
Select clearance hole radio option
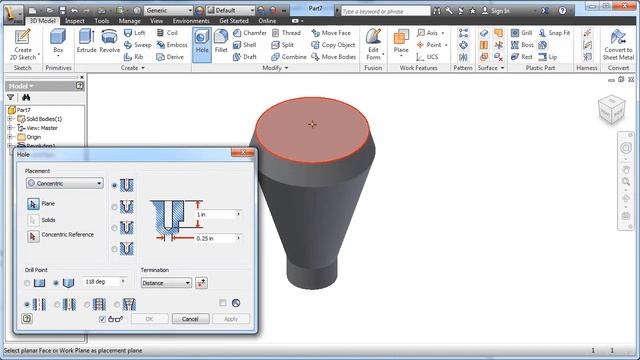coord(57,304)
